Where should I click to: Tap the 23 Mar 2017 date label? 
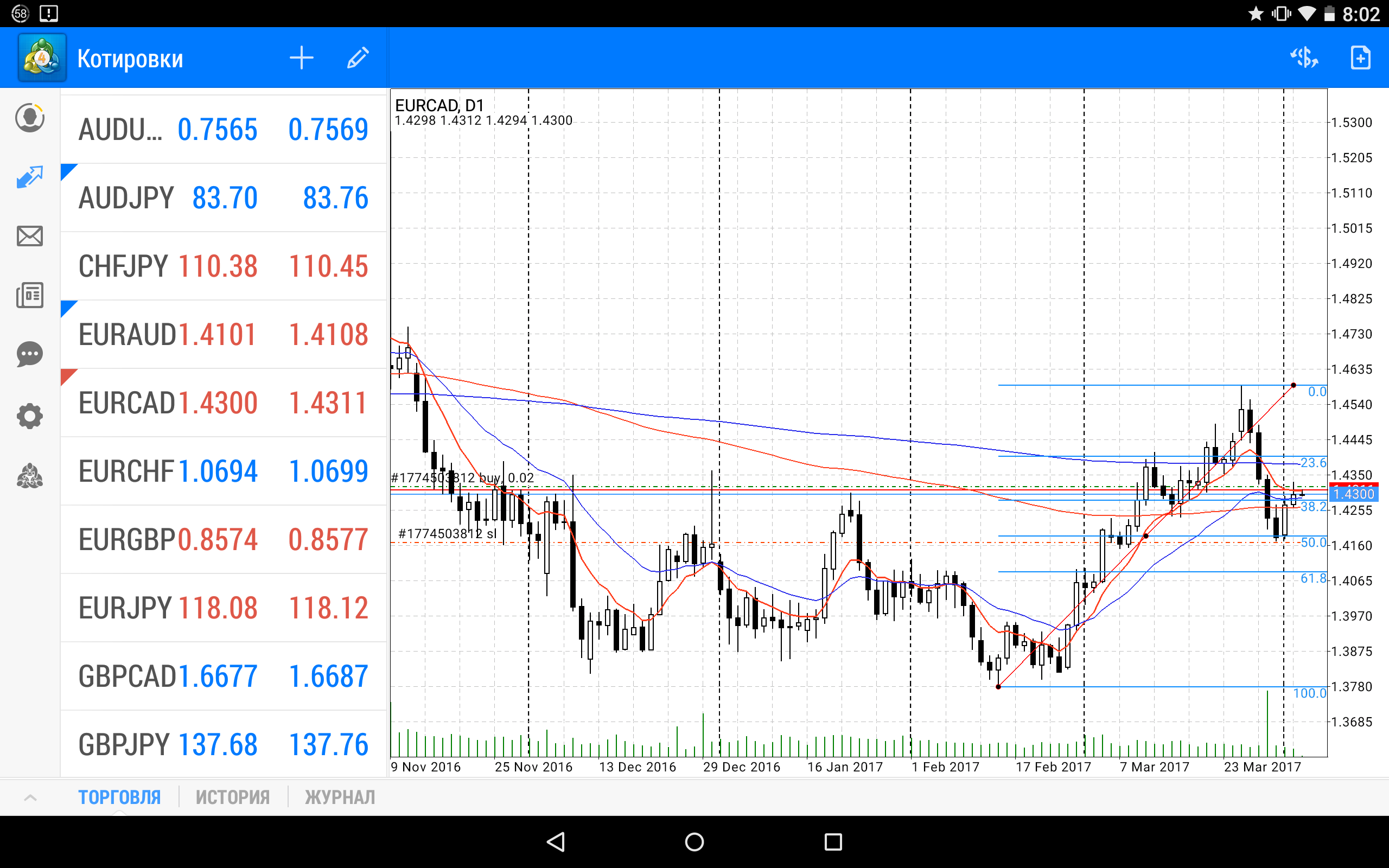1262,767
